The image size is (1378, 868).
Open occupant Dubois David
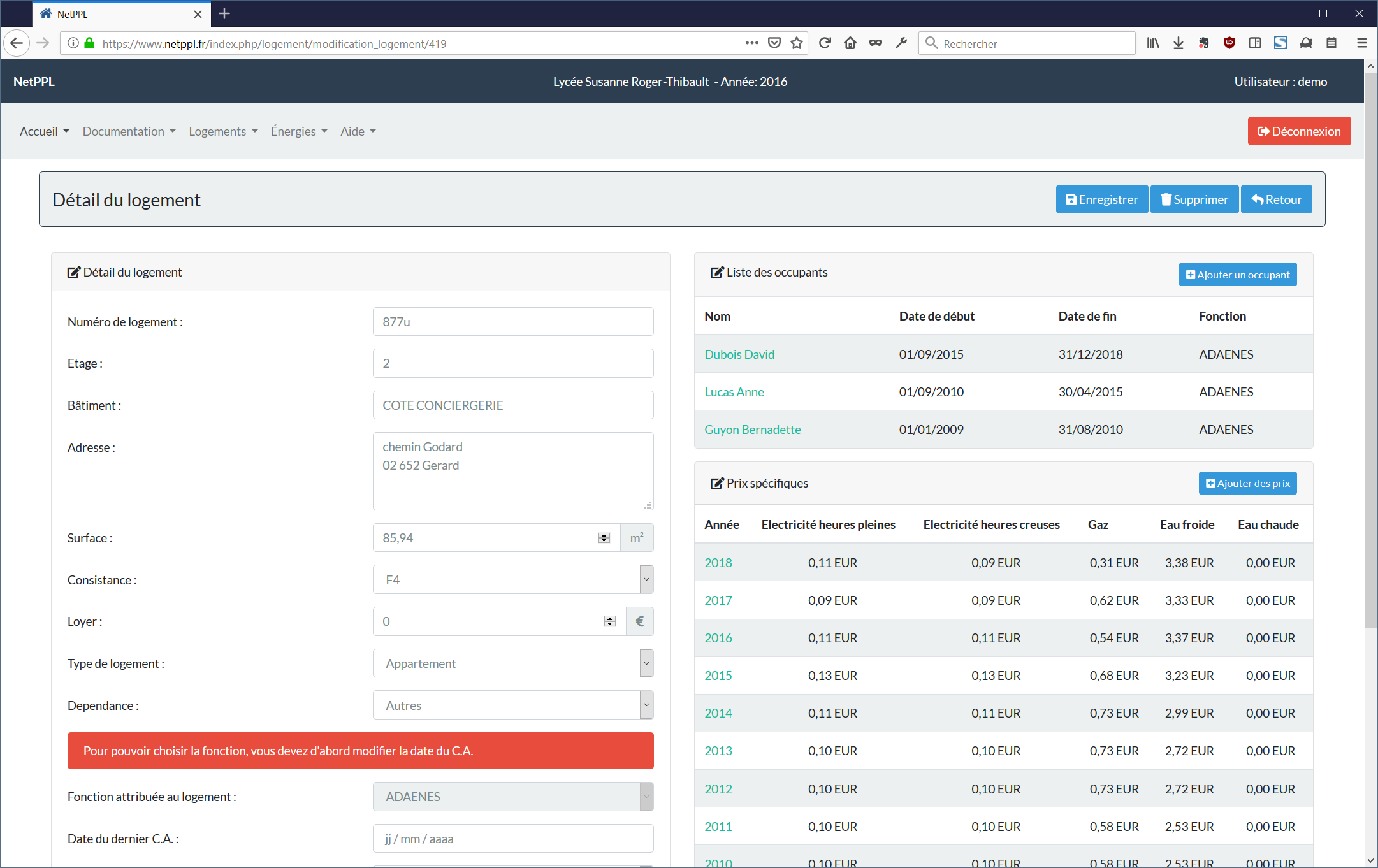[739, 354]
